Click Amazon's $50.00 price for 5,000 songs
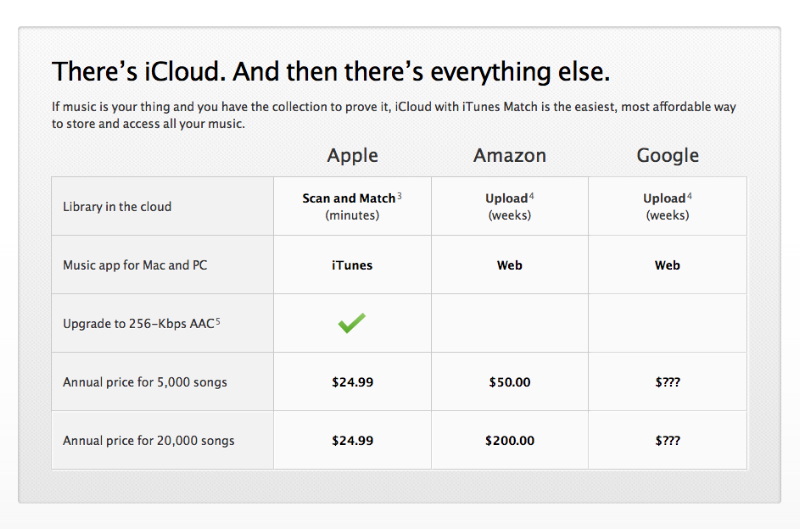 [509, 382]
